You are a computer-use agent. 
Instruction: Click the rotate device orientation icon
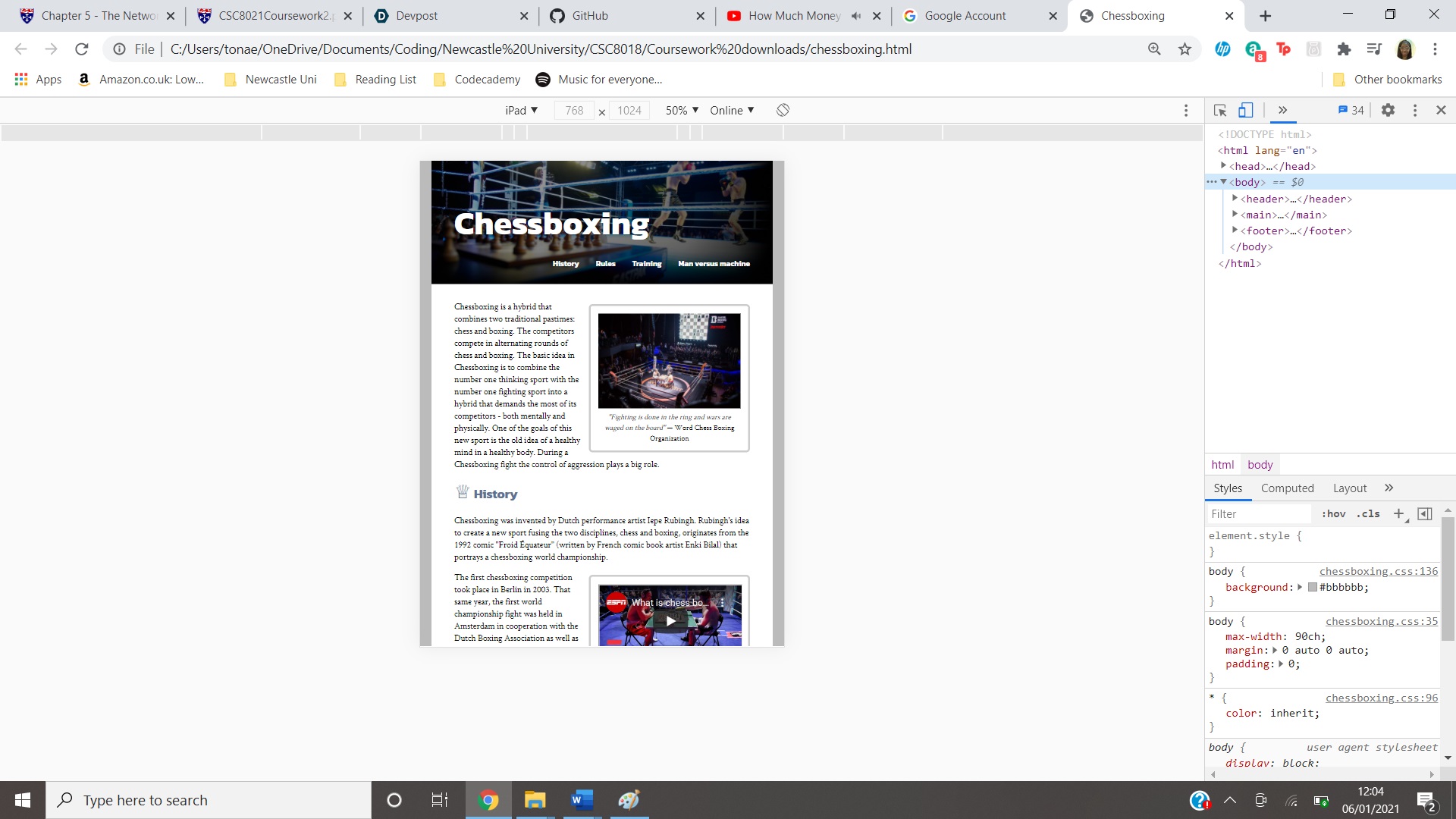click(x=783, y=111)
